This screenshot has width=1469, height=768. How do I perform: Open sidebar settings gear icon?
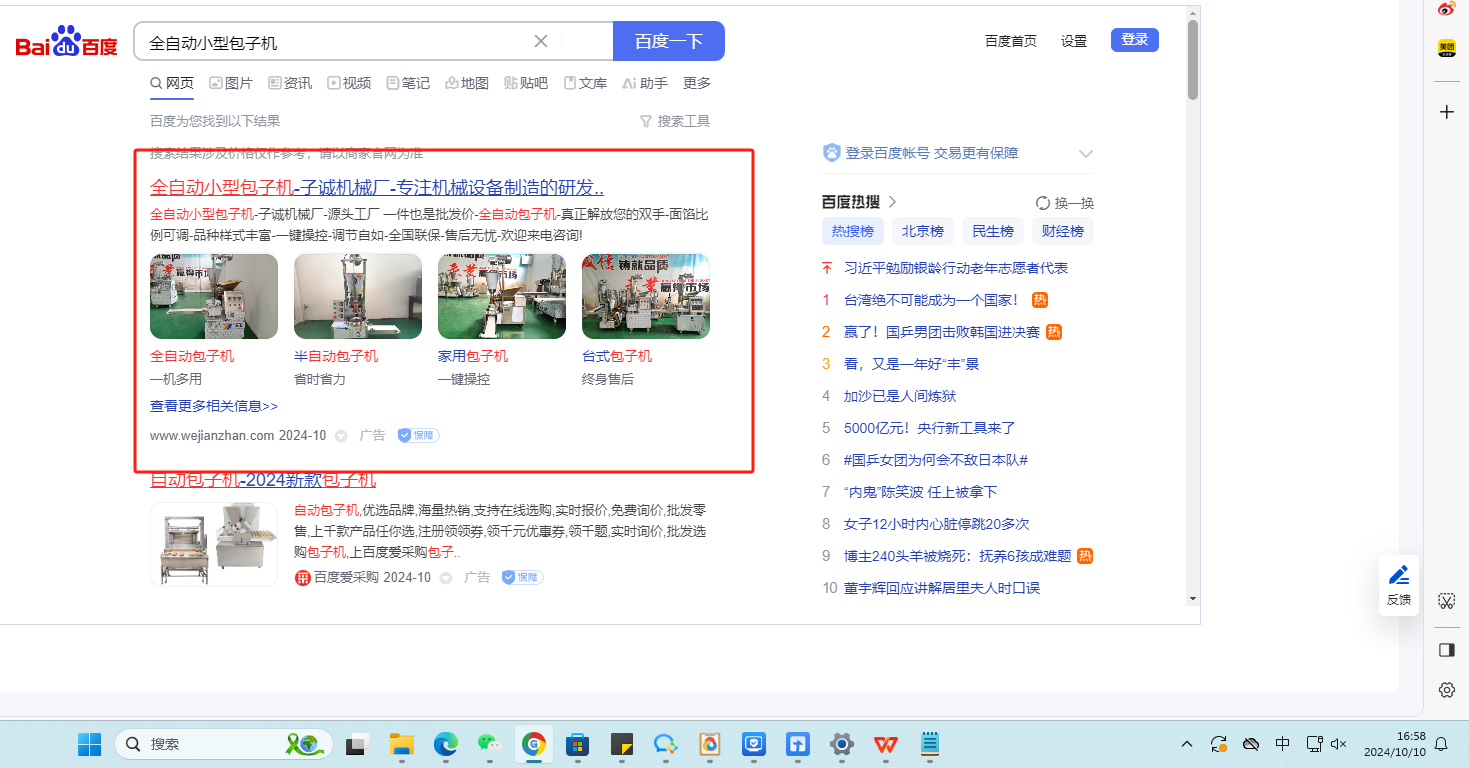click(x=1446, y=690)
